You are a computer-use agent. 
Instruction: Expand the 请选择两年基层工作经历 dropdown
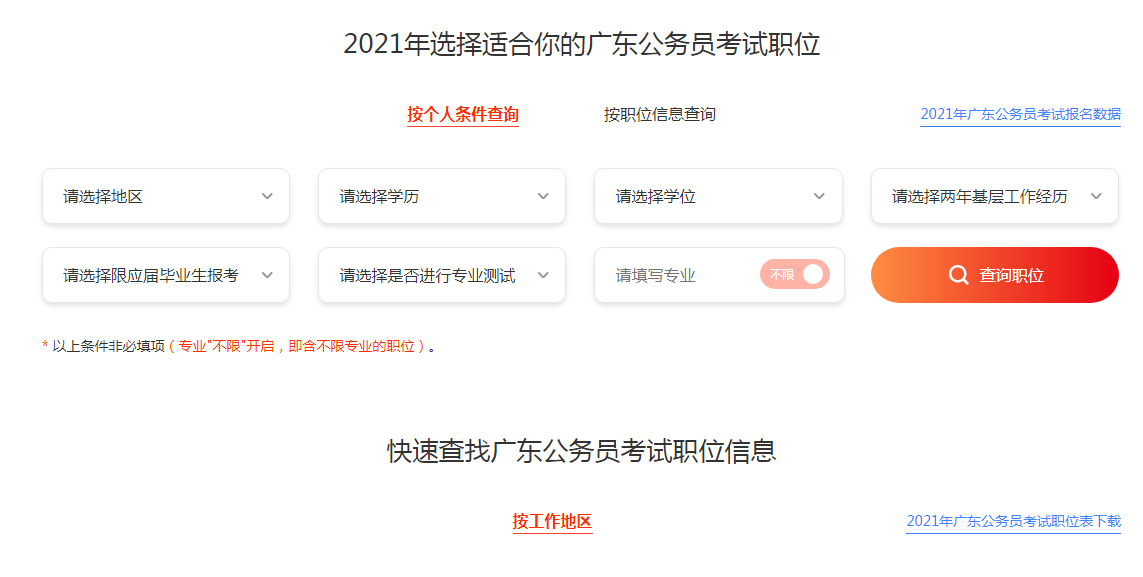[980, 196]
